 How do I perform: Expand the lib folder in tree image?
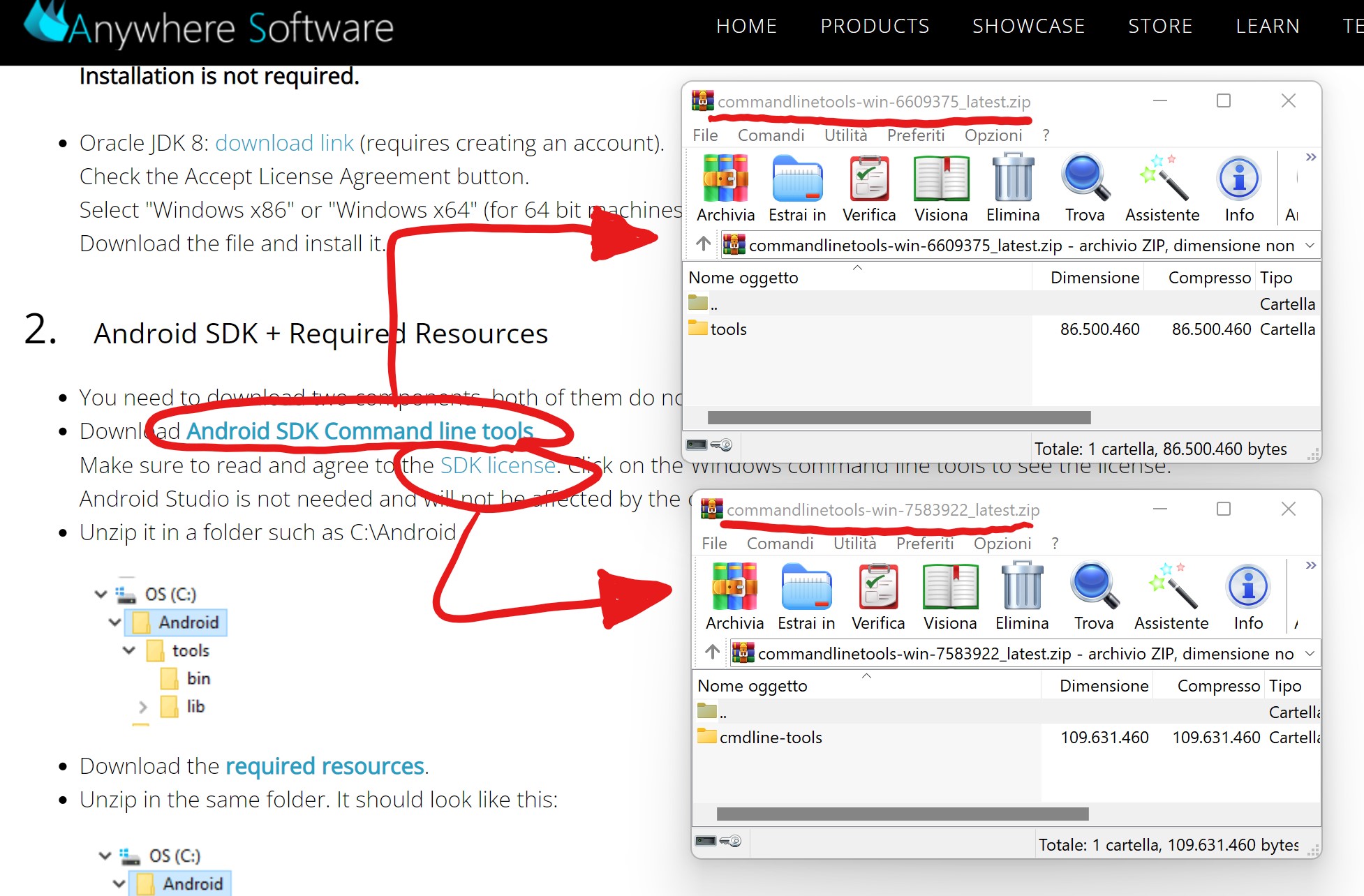(x=143, y=707)
